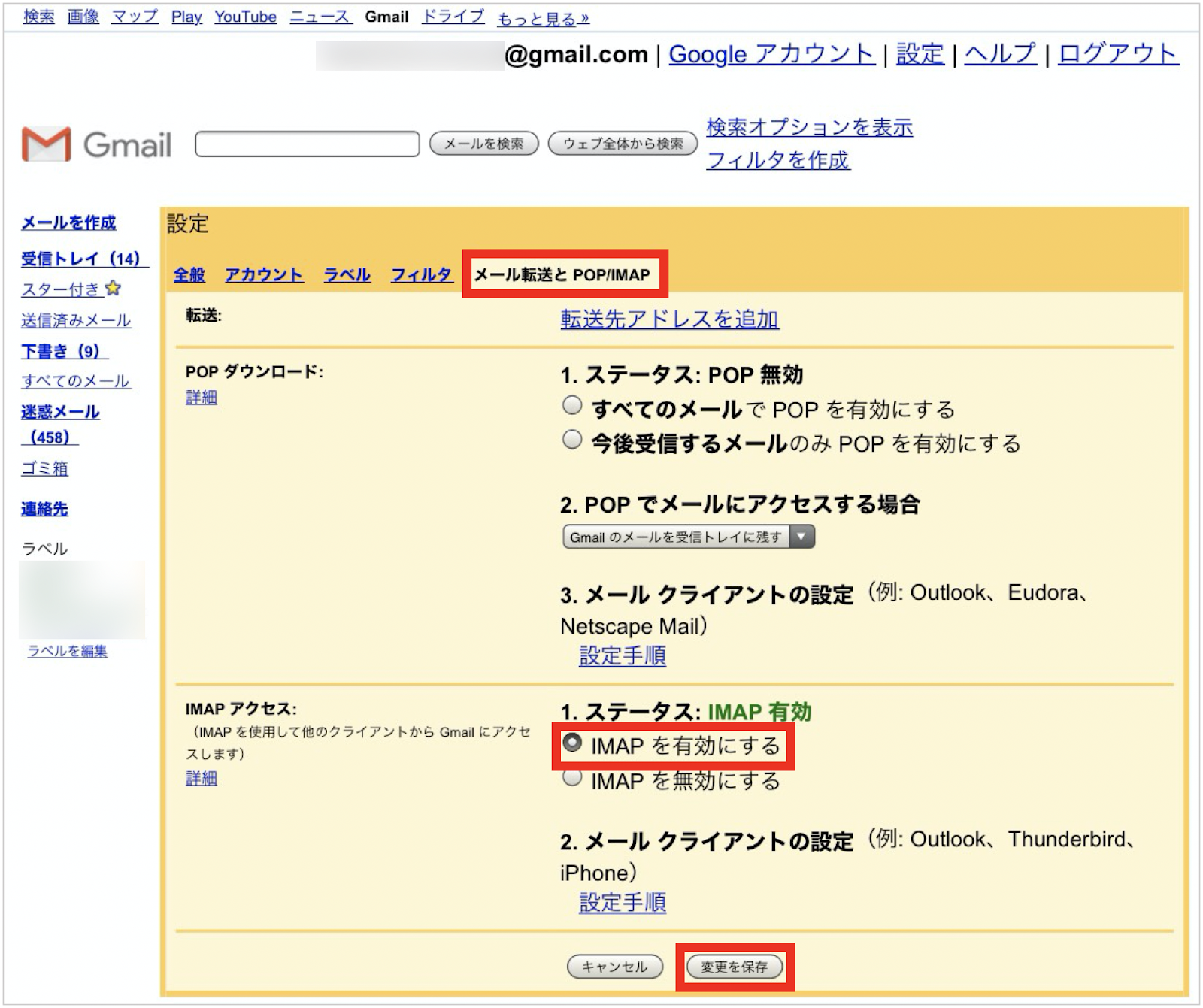Click ウェブ全体から検索 button
This screenshot has height=1008, width=1203.
(623, 144)
